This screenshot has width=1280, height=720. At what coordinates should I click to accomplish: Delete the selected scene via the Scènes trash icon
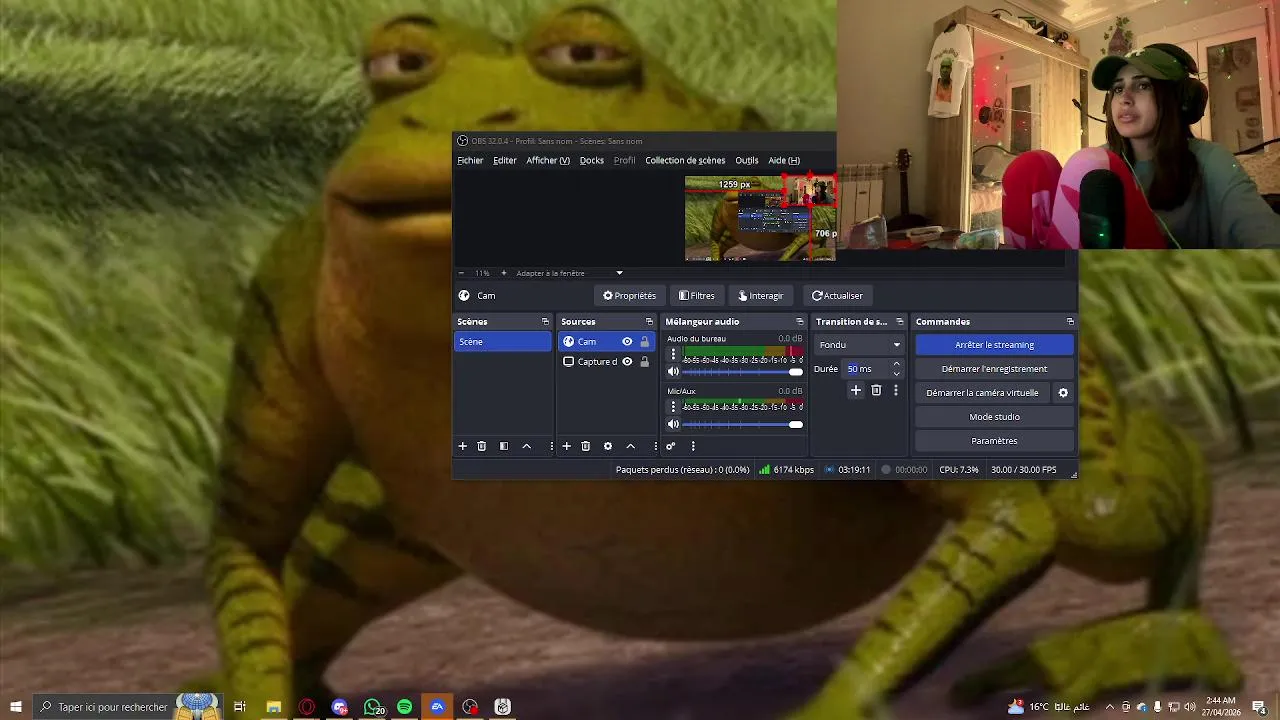pos(481,446)
